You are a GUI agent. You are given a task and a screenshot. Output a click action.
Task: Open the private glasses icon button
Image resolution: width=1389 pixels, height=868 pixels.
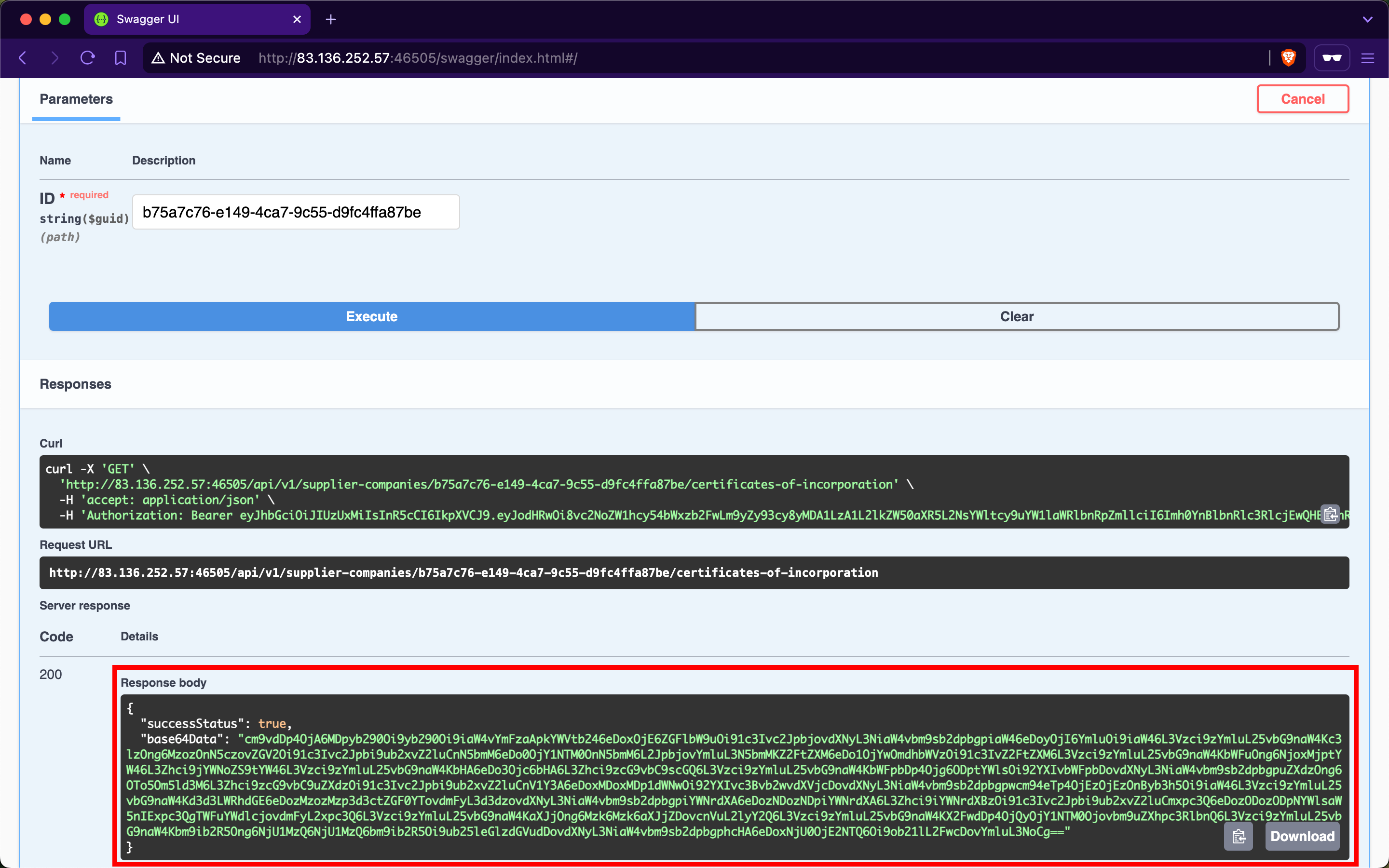(x=1332, y=58)
